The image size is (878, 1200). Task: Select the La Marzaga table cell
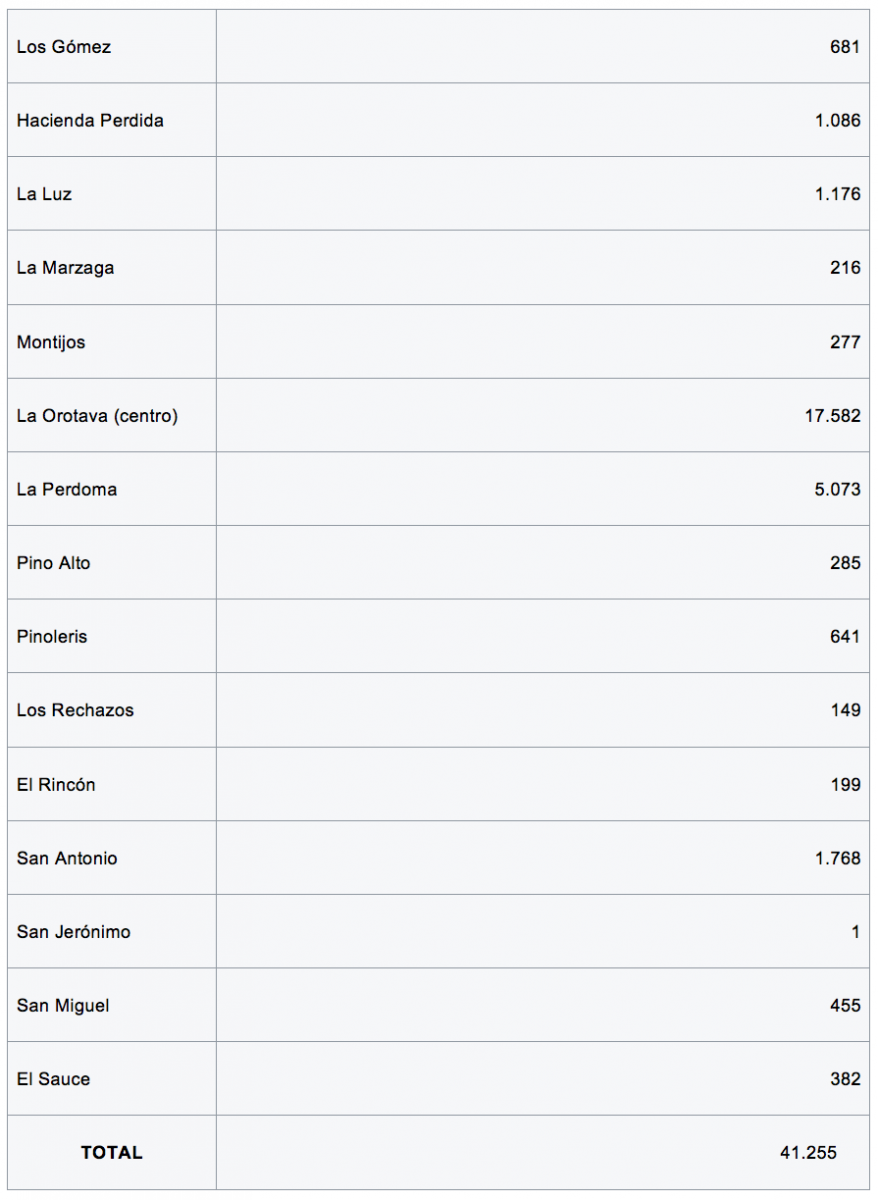tap(65, 268)
